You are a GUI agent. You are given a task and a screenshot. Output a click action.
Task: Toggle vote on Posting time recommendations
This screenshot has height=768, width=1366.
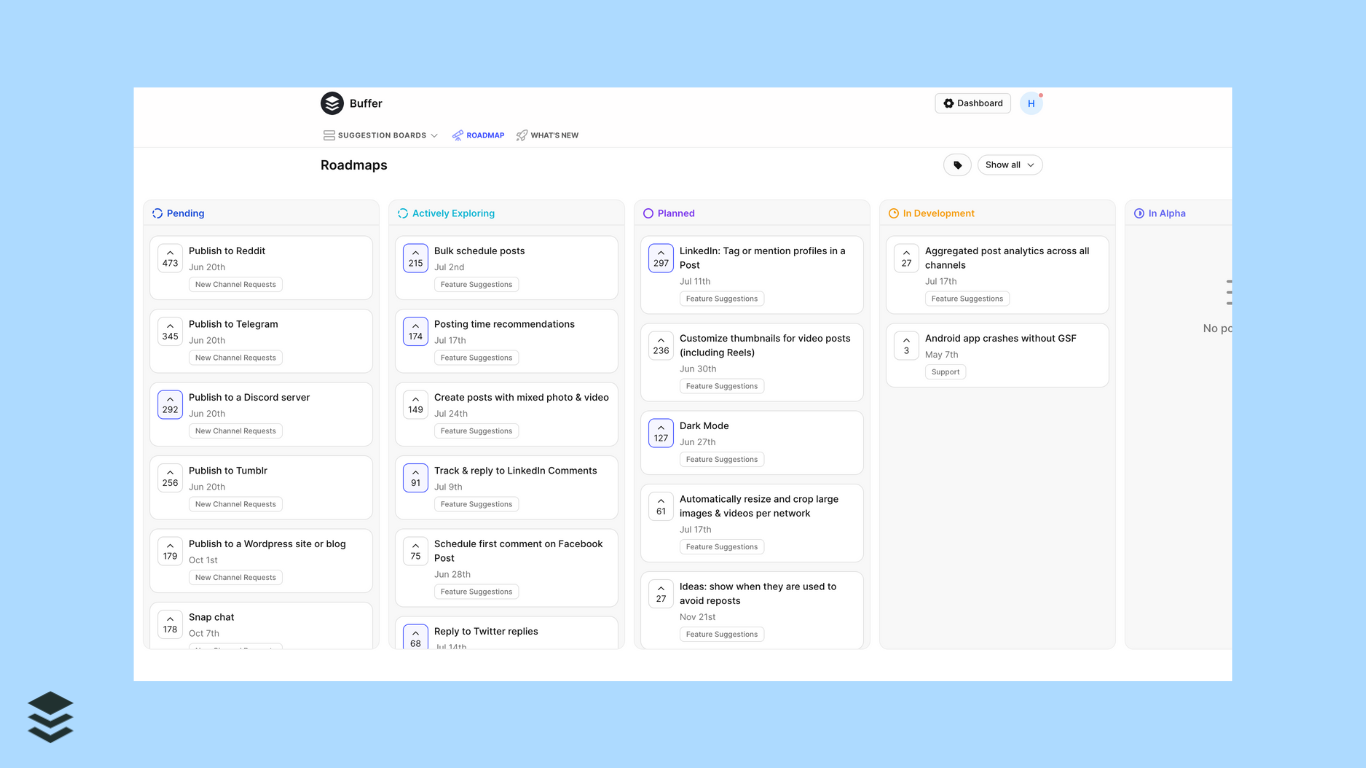(x=416, y=331)
